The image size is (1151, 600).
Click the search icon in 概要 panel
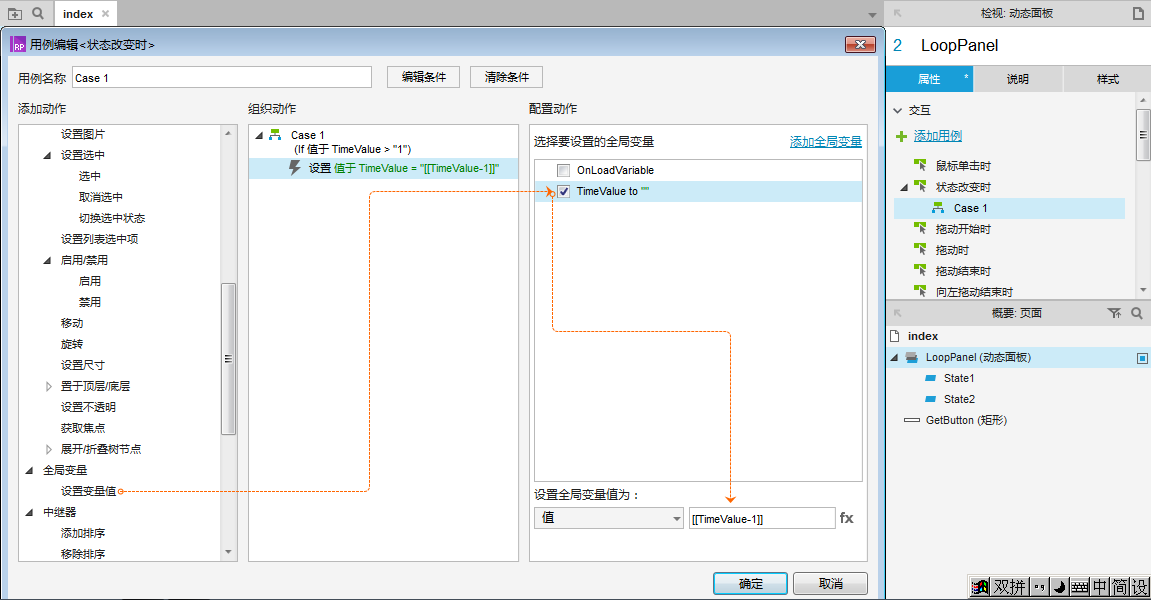click(x=1136, y=313)
